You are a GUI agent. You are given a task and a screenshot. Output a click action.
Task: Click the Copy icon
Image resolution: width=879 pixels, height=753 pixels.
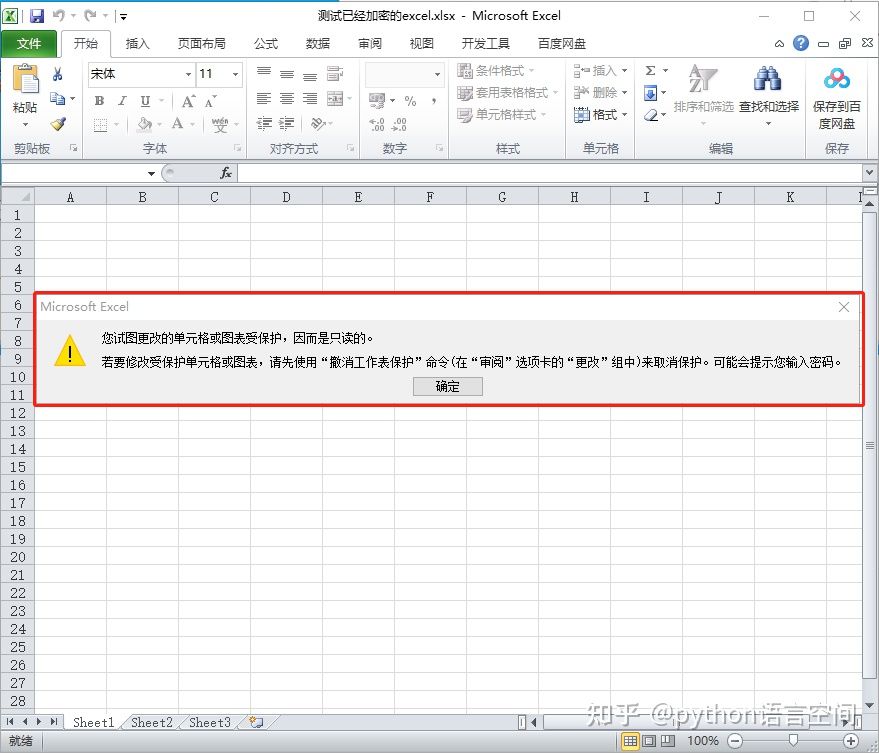(57, 99)
